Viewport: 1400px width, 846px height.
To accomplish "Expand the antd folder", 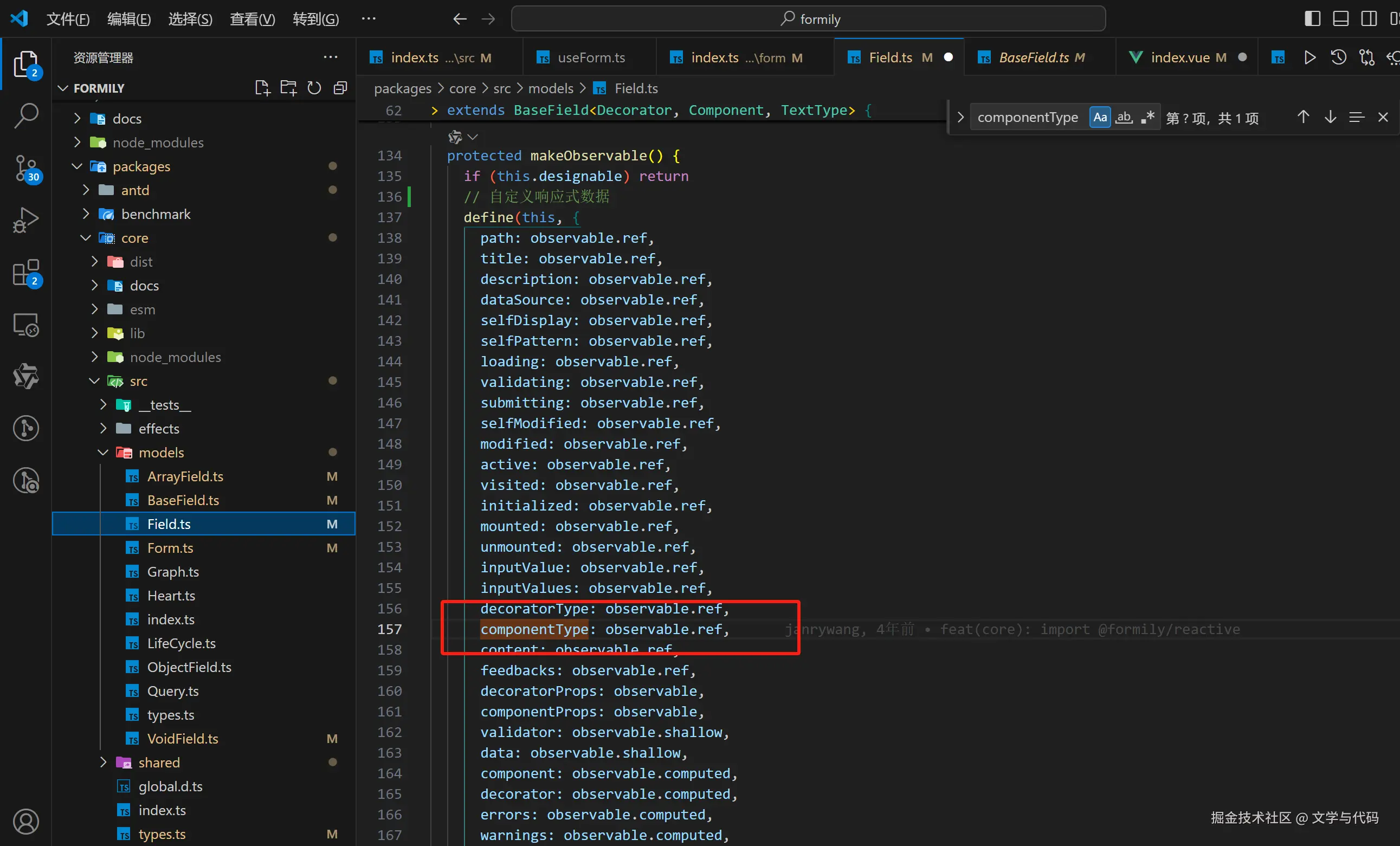I will (x=135, y=190).
